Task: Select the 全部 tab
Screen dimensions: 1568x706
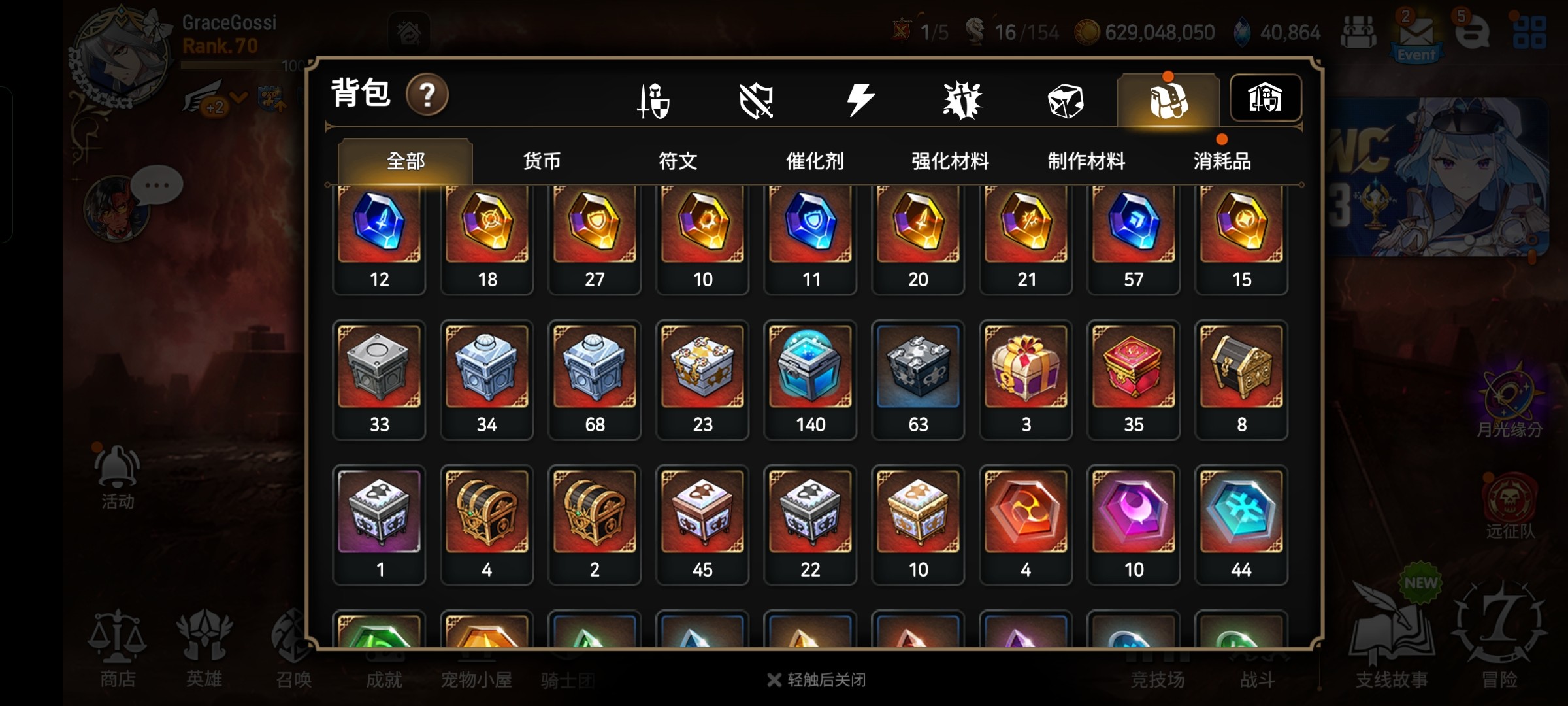Action: pos(405,161)
